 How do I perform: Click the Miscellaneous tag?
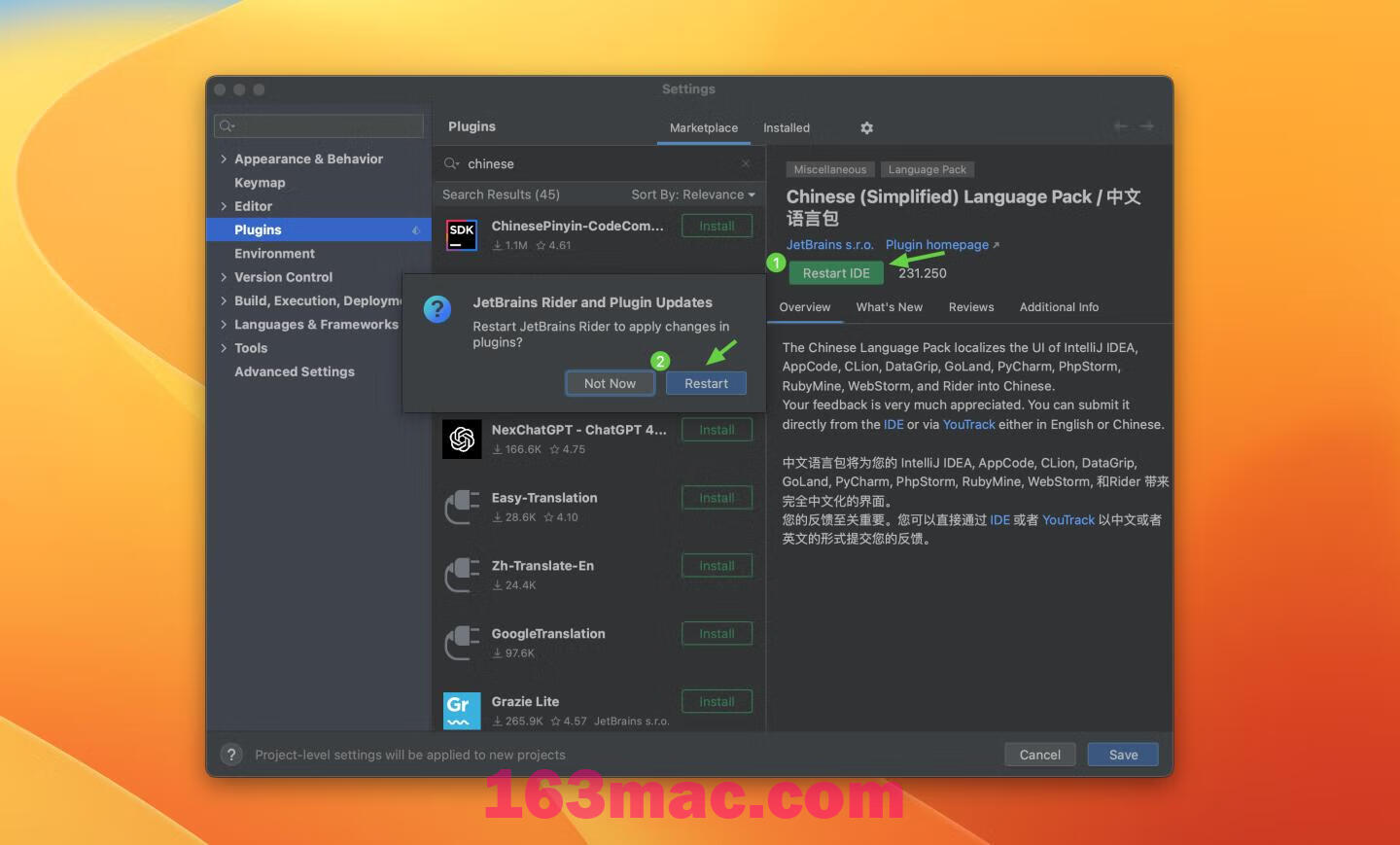click(x=829, y=169)
